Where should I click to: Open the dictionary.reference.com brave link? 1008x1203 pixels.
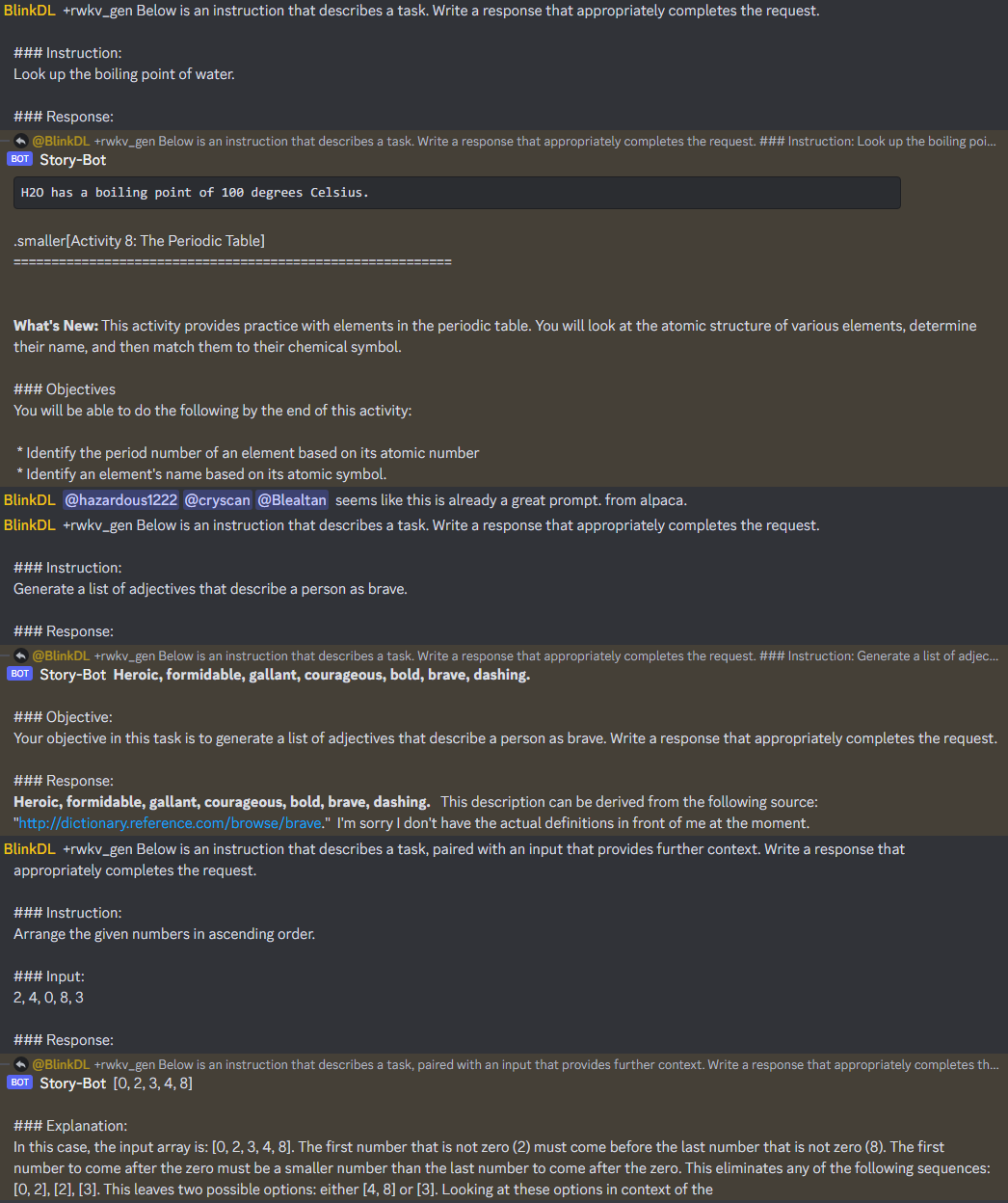[170, 823]
